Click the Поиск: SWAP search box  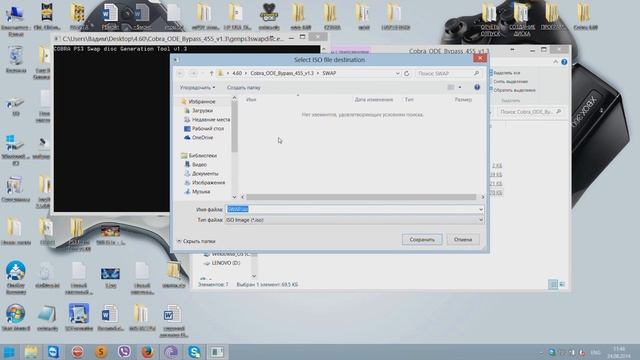click(x=448, y=73)
